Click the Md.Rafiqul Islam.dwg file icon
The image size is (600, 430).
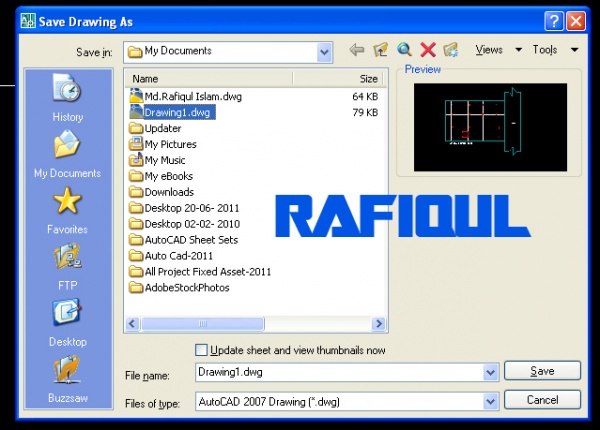[136, 96]
